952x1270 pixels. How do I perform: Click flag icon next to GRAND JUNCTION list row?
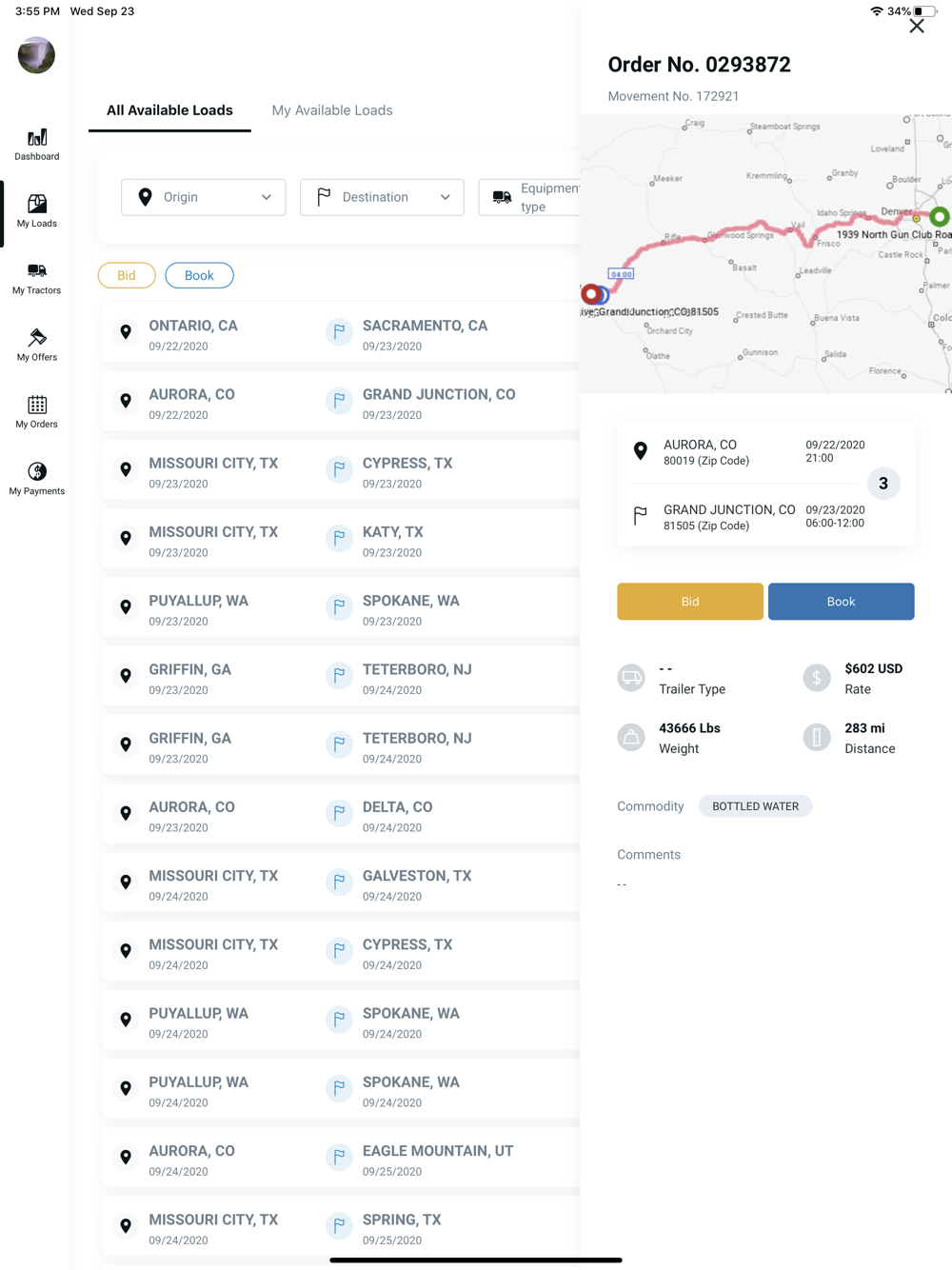point(339,401)
